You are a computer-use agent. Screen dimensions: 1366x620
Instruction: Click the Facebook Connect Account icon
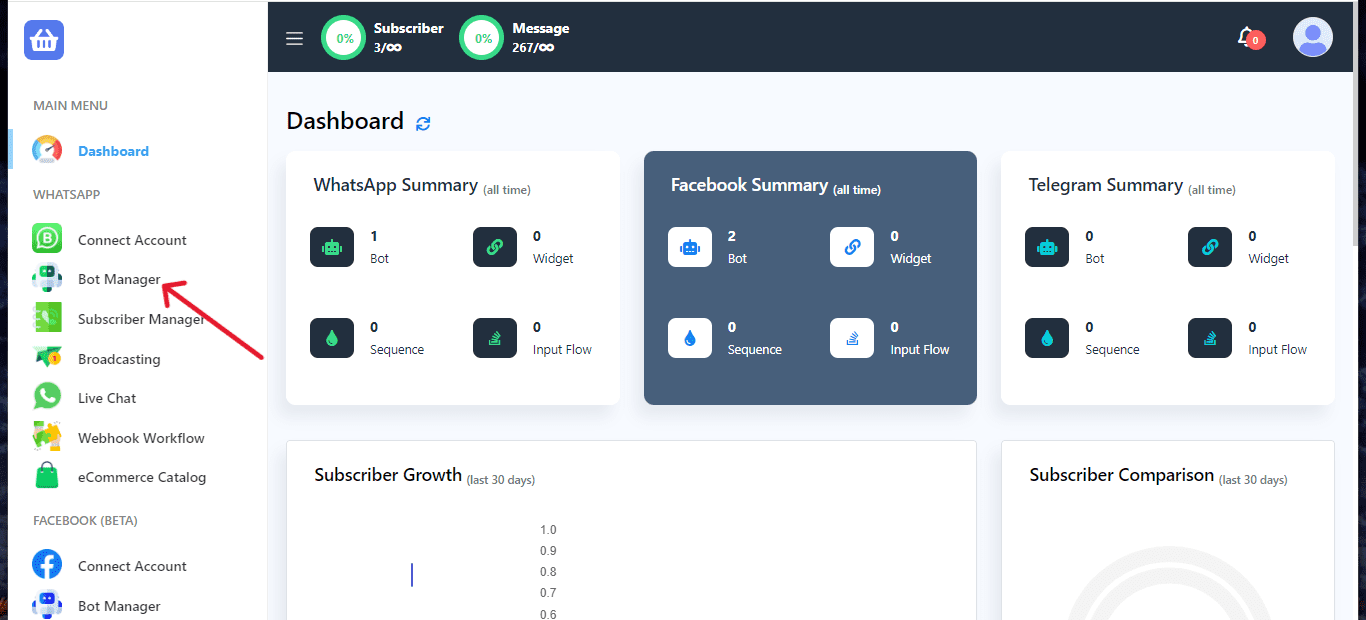47,565
